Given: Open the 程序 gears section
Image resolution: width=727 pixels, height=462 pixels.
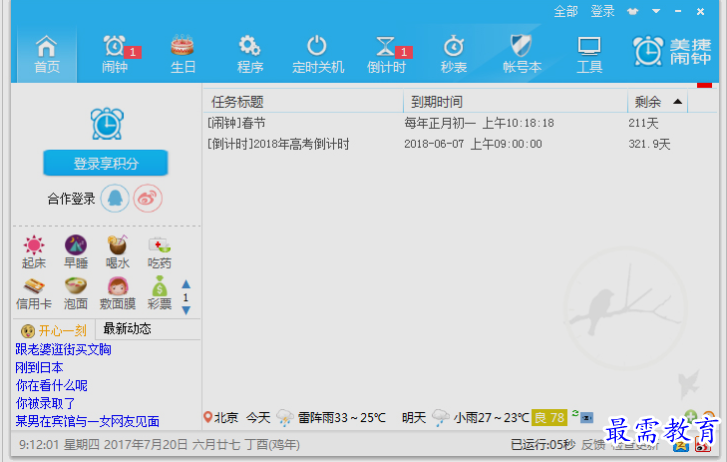Looking at the screenshot, I should (x=250, y=55).
